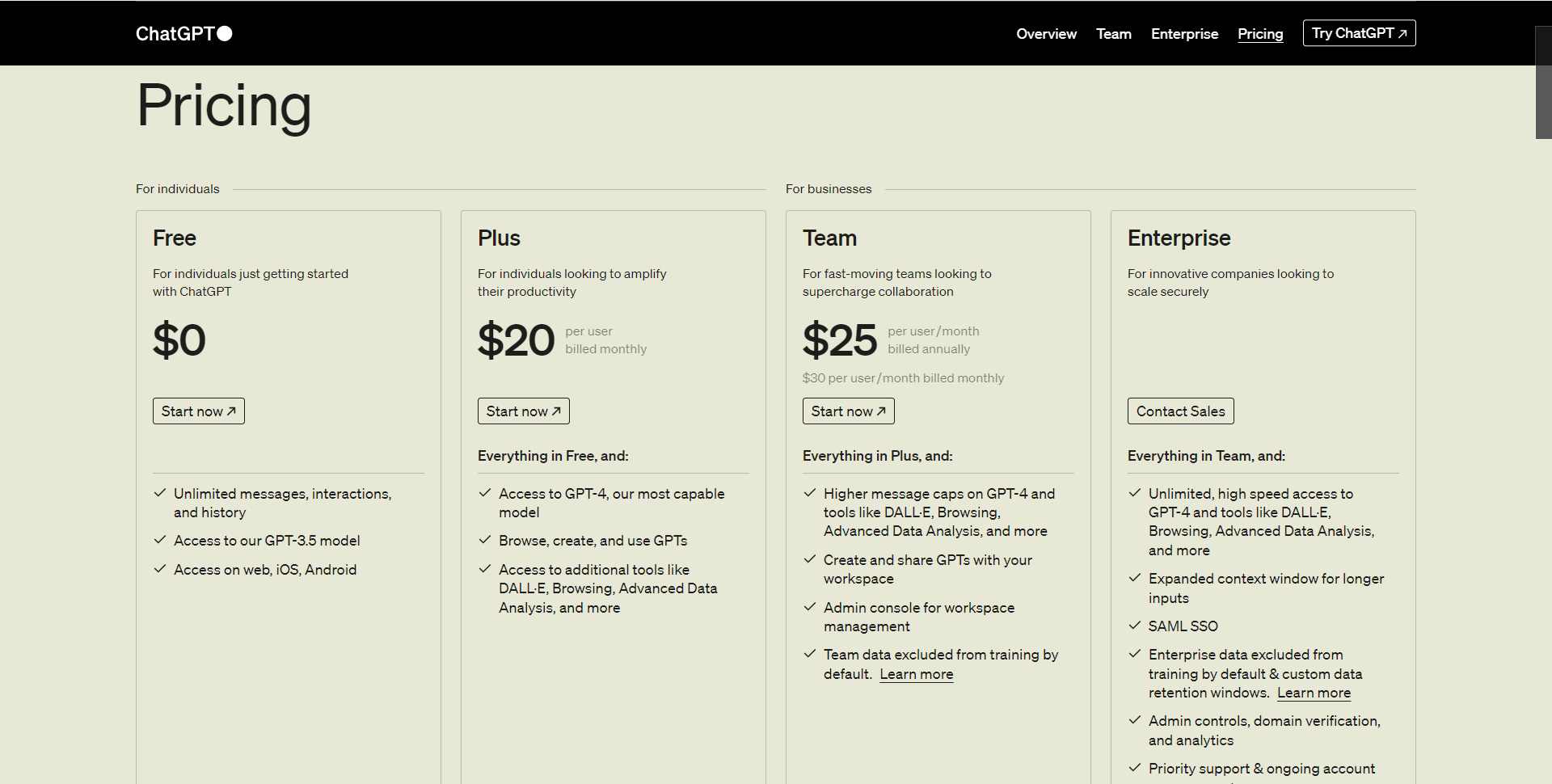Image resolution: width=1552 pixels, height=784 pixels.
Task: Click the $20 price
Action: [516, 339]
